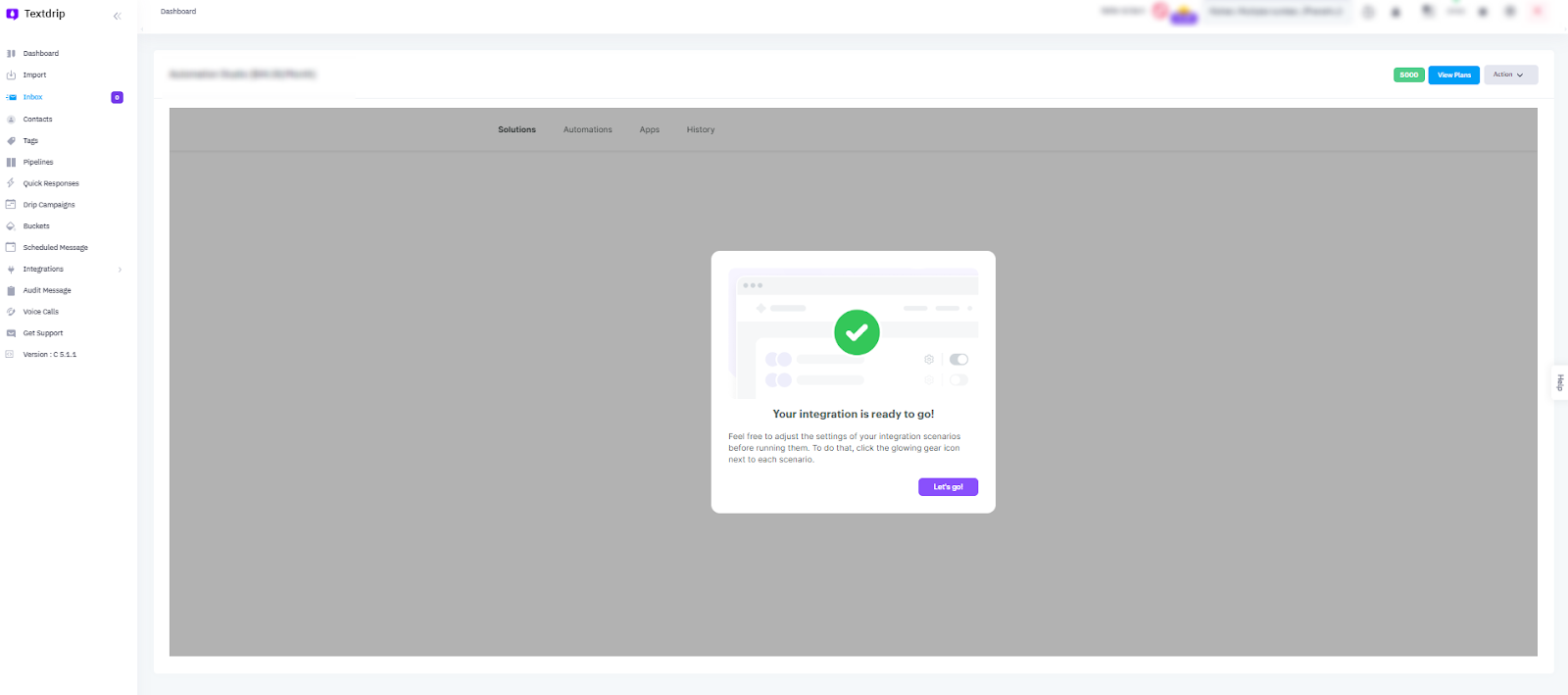This screenshot has height=695, width=1568.
Task: Collapse the sidebar with the double chevron
Action: 117,16
